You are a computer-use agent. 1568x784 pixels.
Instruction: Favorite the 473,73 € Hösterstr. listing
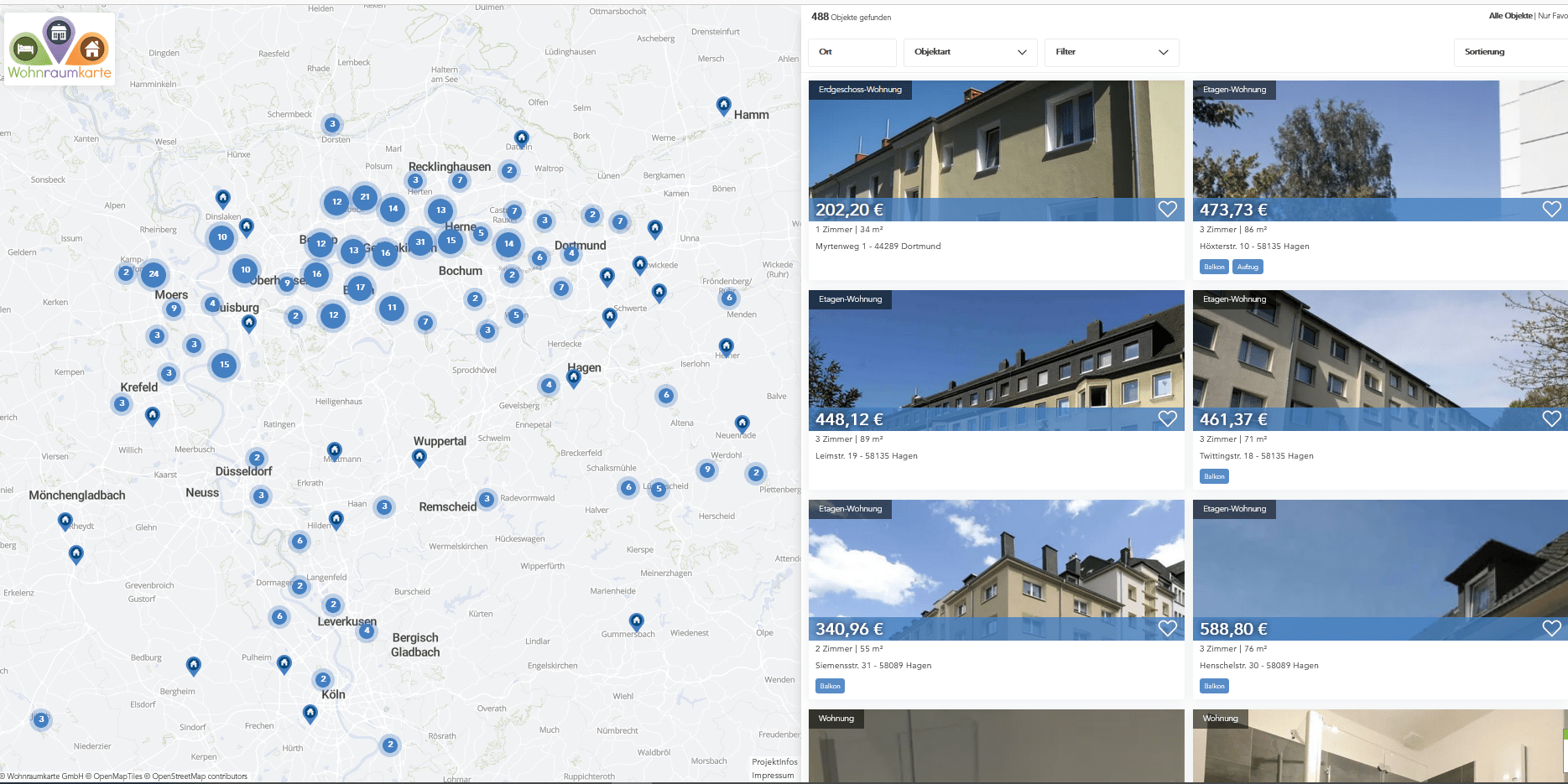tap(1551, 209)
